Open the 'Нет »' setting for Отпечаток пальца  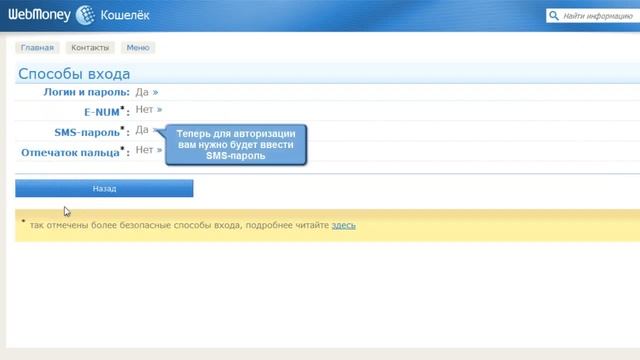point(149,150)
